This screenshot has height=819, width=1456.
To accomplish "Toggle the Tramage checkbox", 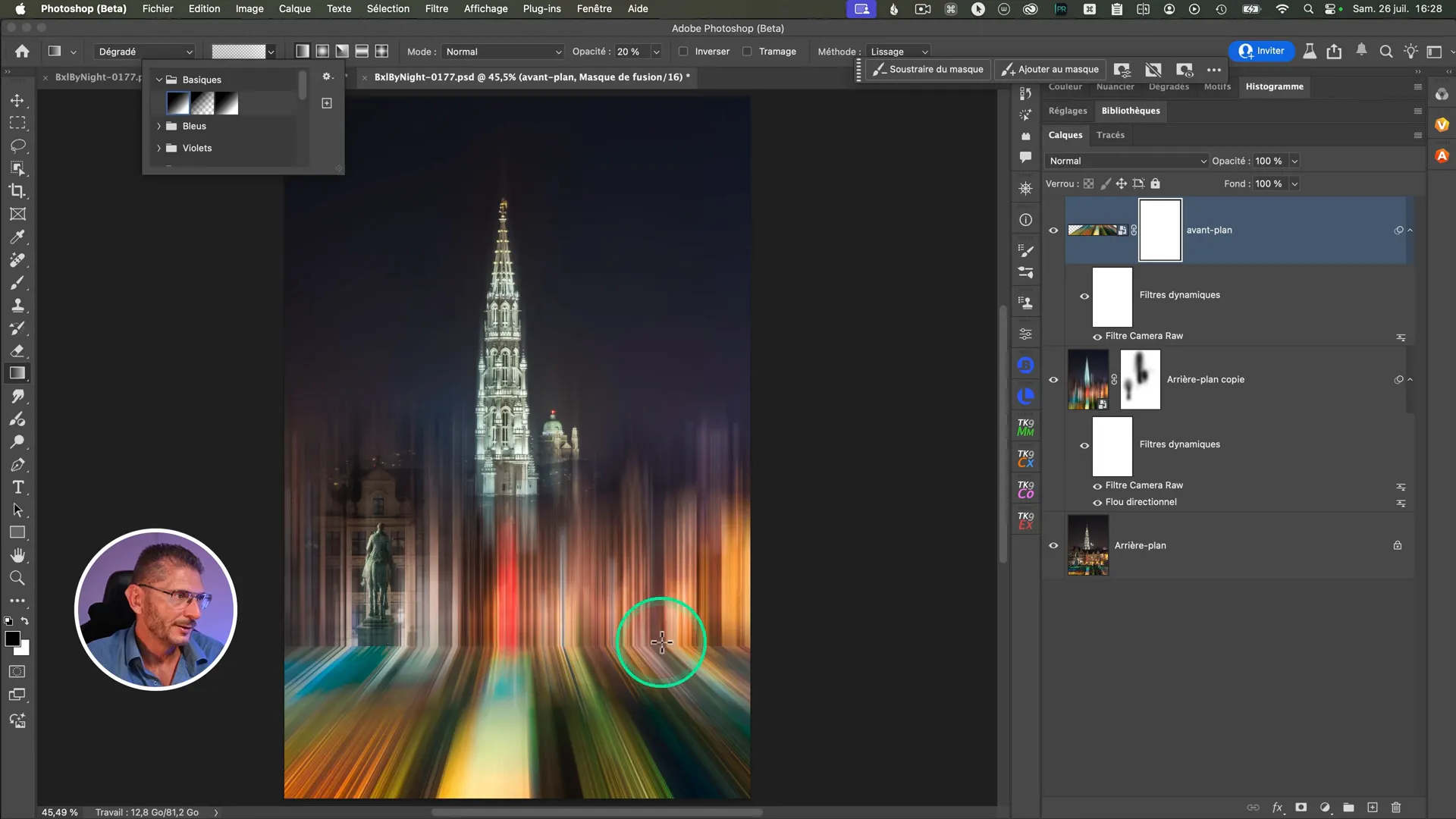I will 747,52.
